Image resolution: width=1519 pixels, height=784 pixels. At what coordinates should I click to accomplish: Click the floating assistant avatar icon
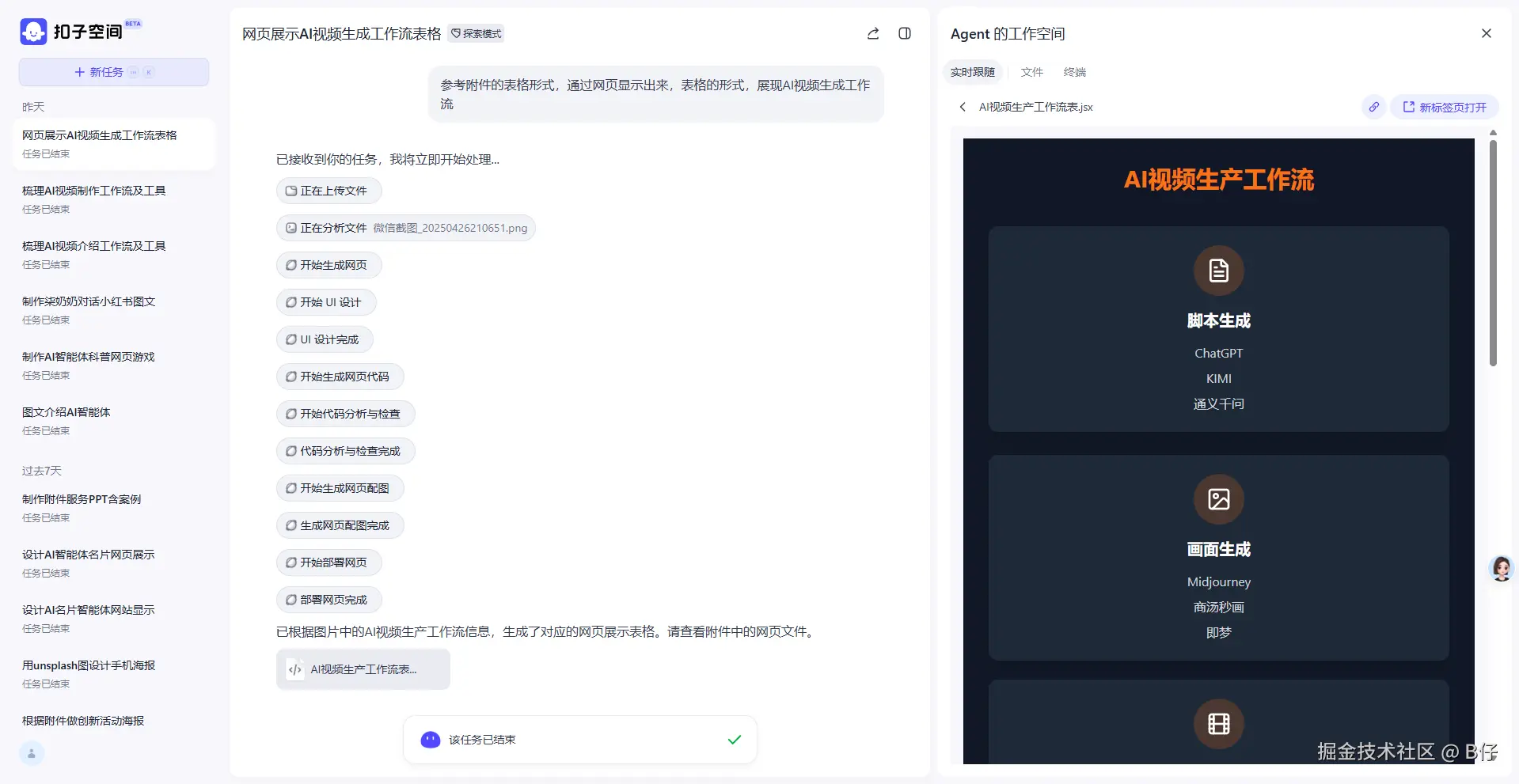(1501, 568)
